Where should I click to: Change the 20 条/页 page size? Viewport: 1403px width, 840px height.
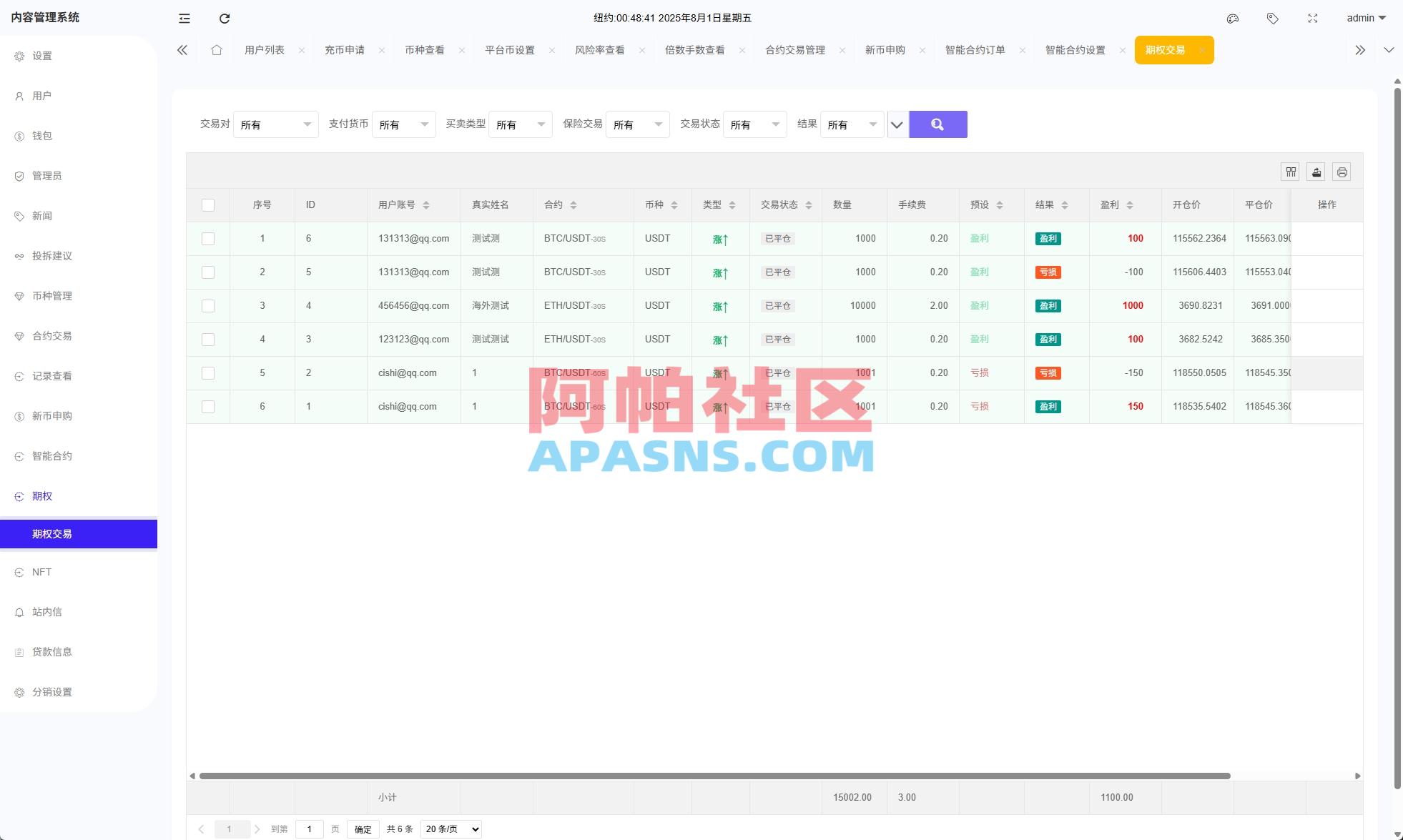coord(451,829)
